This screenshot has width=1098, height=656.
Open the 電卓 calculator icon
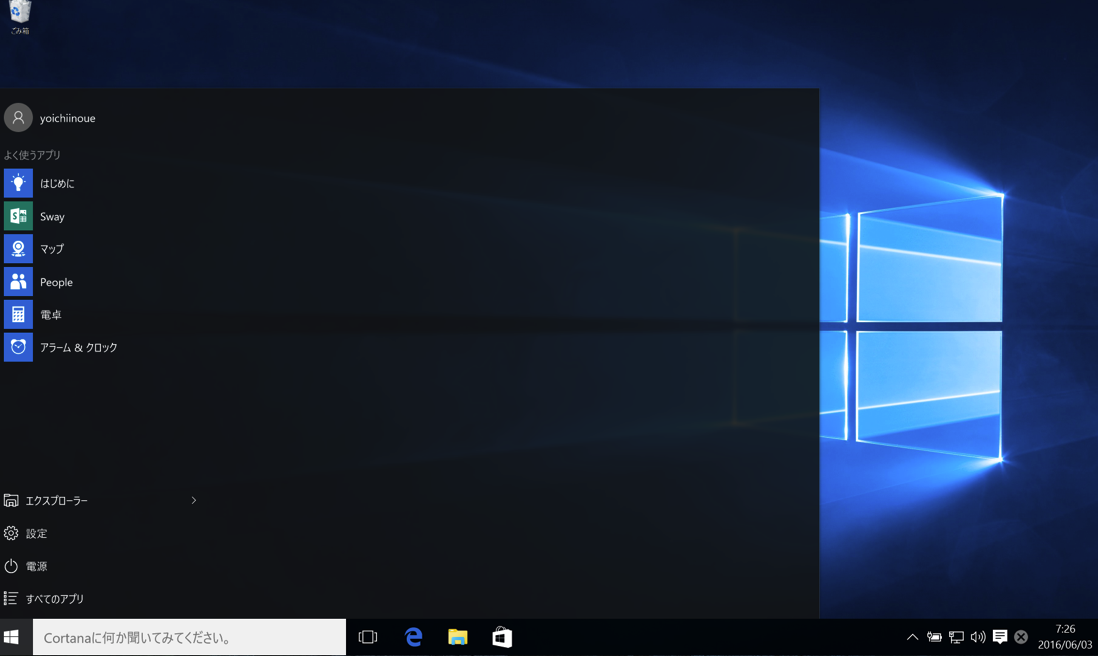click(18, 314)
